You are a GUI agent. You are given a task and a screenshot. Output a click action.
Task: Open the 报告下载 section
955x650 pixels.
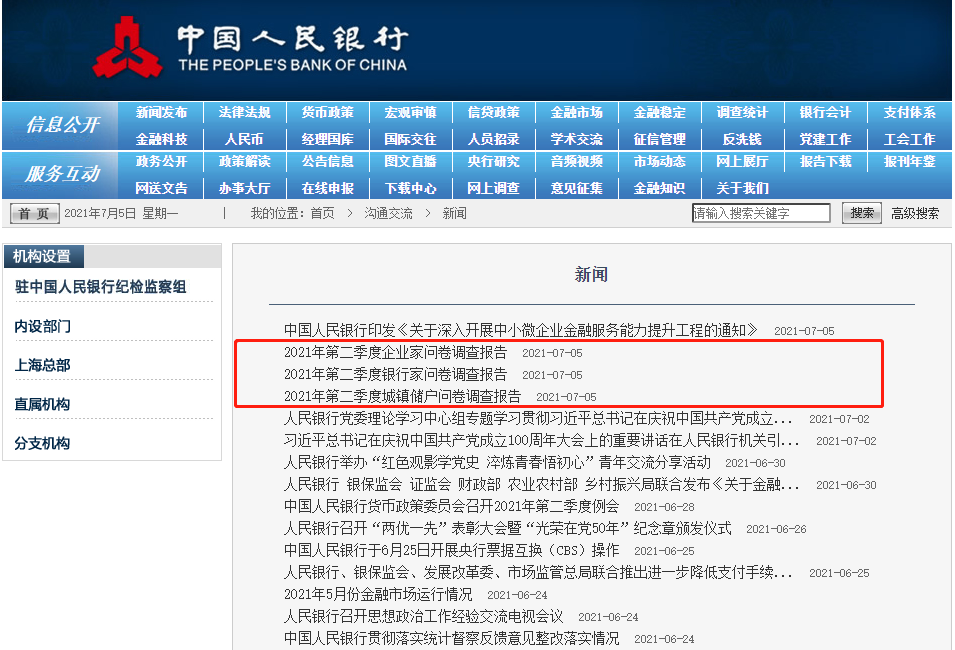(825, 162)
